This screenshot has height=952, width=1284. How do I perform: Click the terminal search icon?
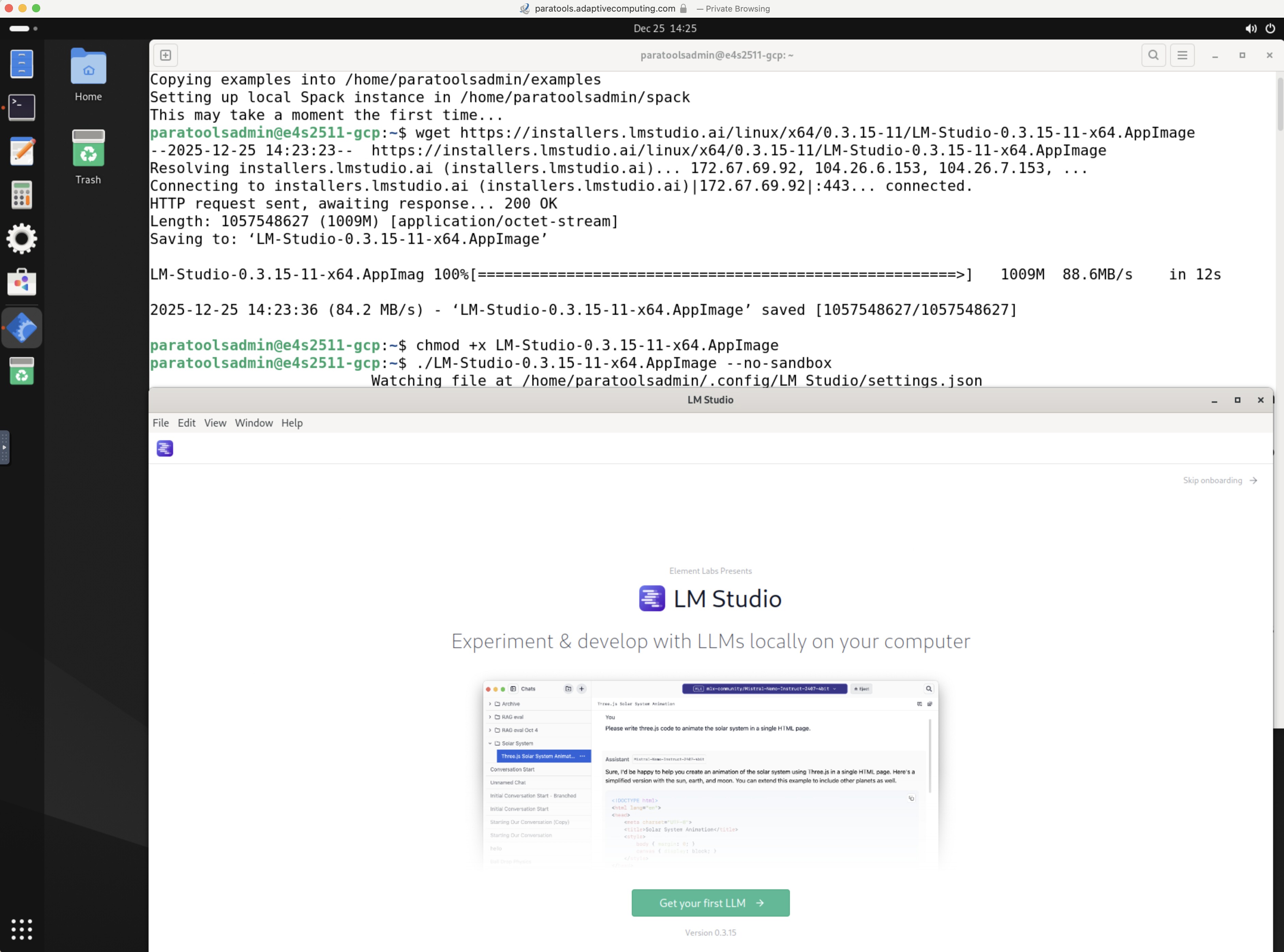[1153, 55]
